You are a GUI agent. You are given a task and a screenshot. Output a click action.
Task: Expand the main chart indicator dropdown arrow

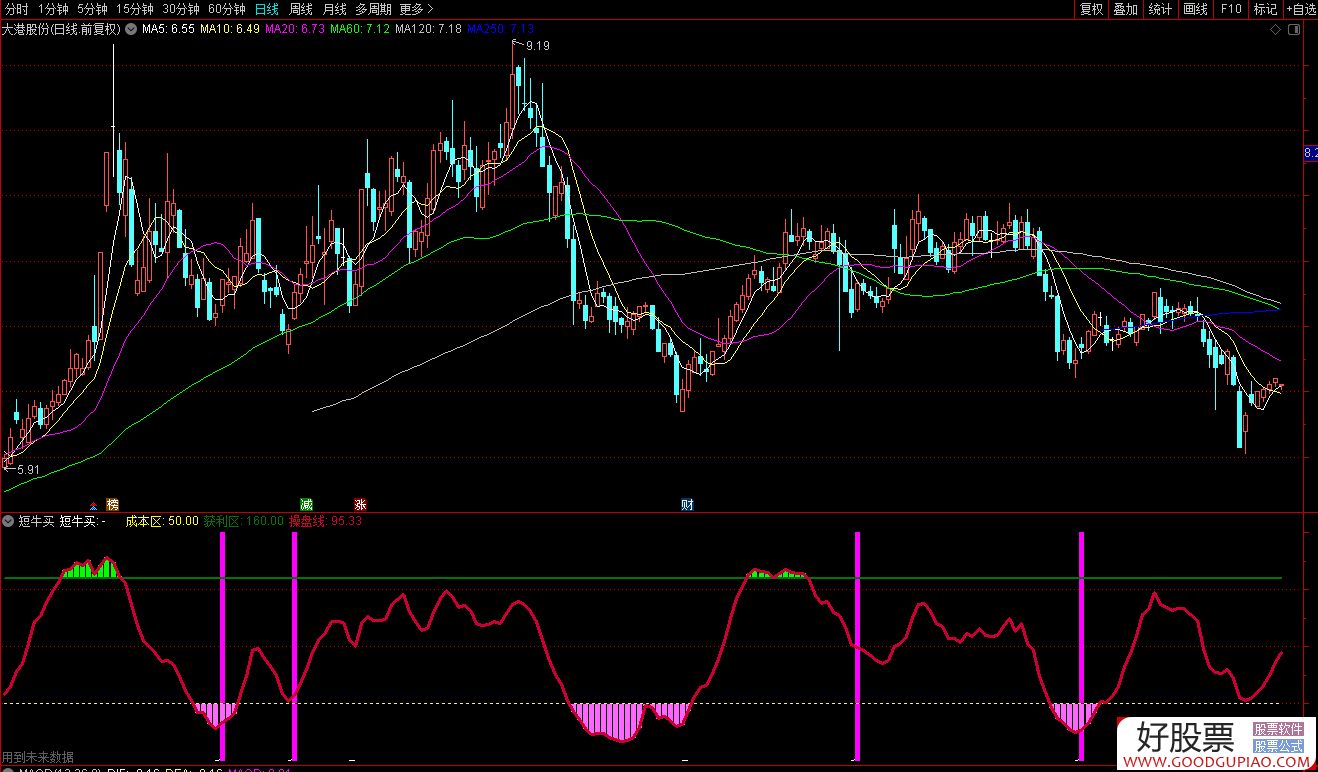[x=130, y=29]
